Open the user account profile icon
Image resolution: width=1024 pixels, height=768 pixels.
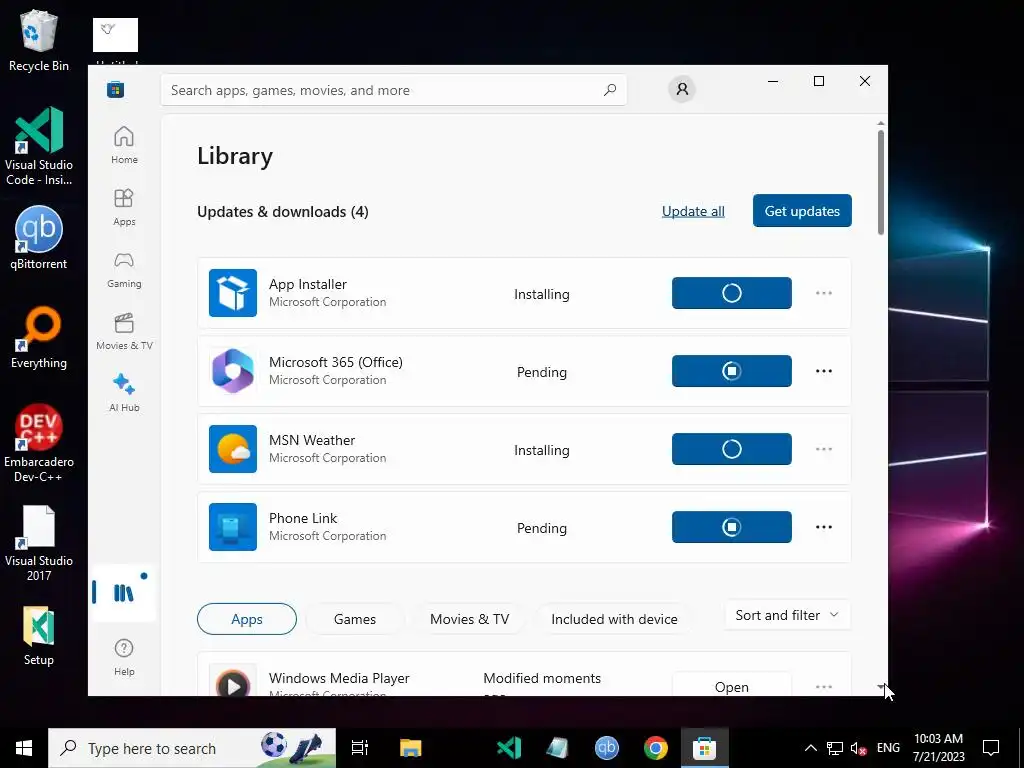click(682, 89)
